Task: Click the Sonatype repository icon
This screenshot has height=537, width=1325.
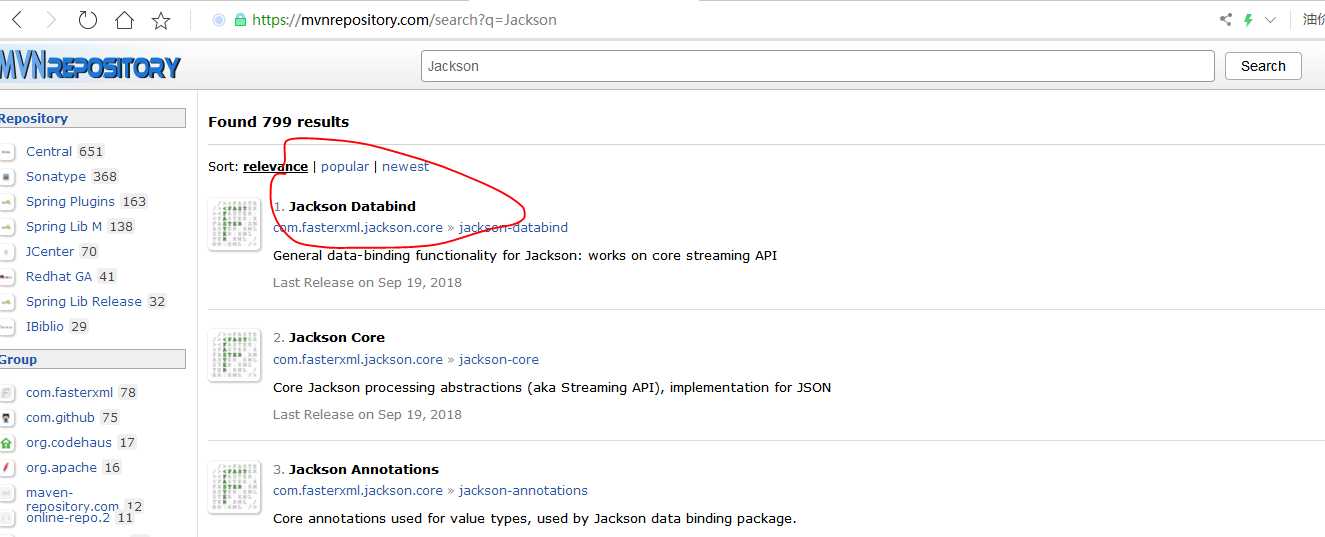Action: tap(7, 177)
